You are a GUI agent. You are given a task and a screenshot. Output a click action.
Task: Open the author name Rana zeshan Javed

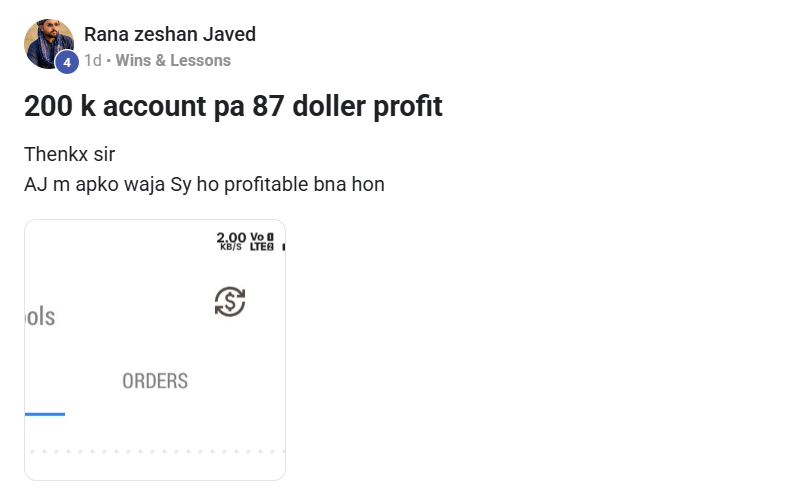point(170,34)
